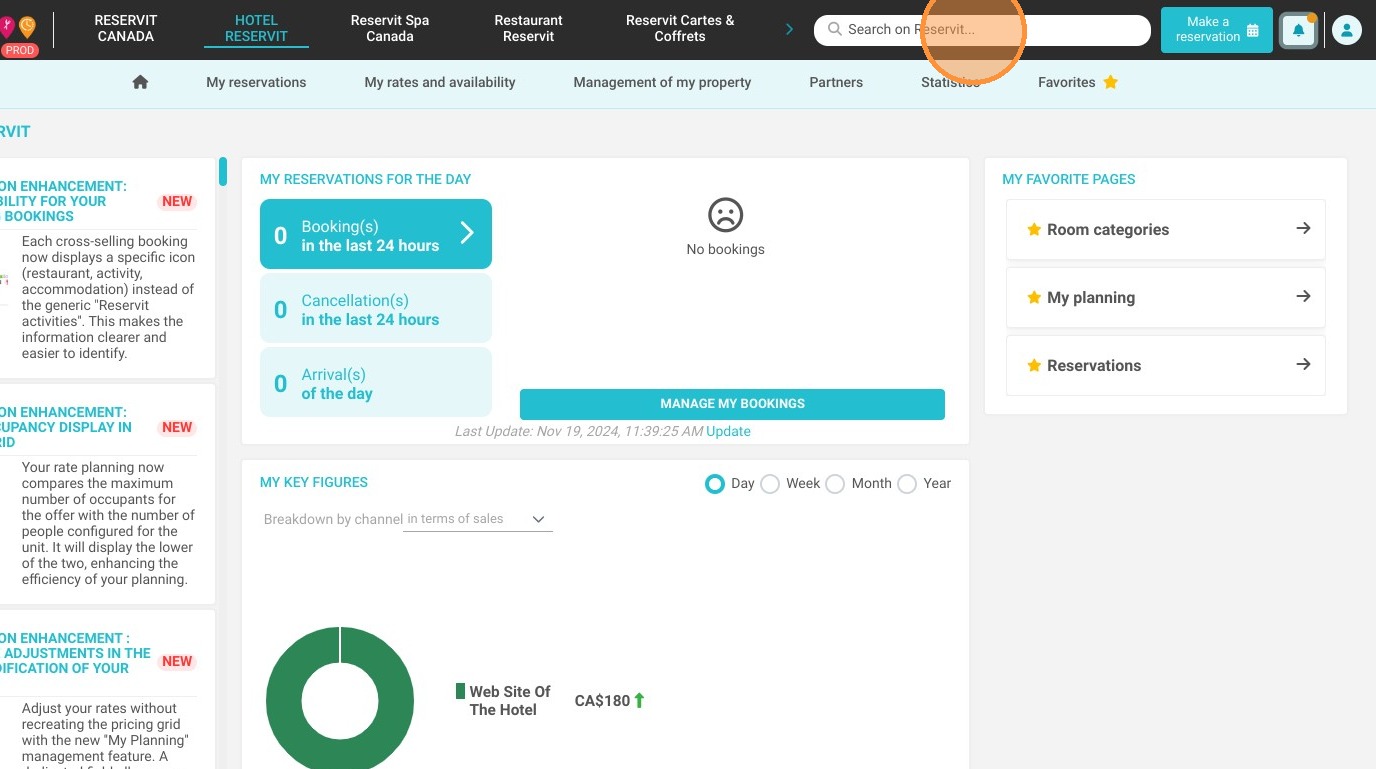Expand more properties with the header chevron
The width and height of the screenshot is (1376, 769).
point(789,29)
